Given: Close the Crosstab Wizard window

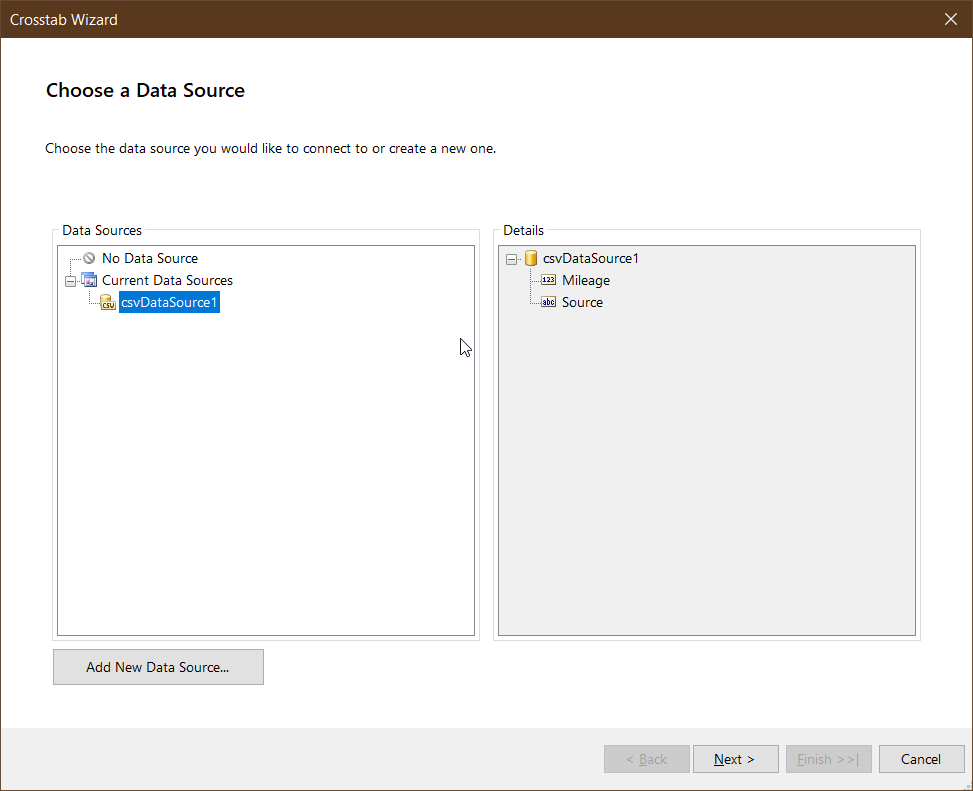Looking at the screenshot, I should pyautogui.click(x=951, y=19).
